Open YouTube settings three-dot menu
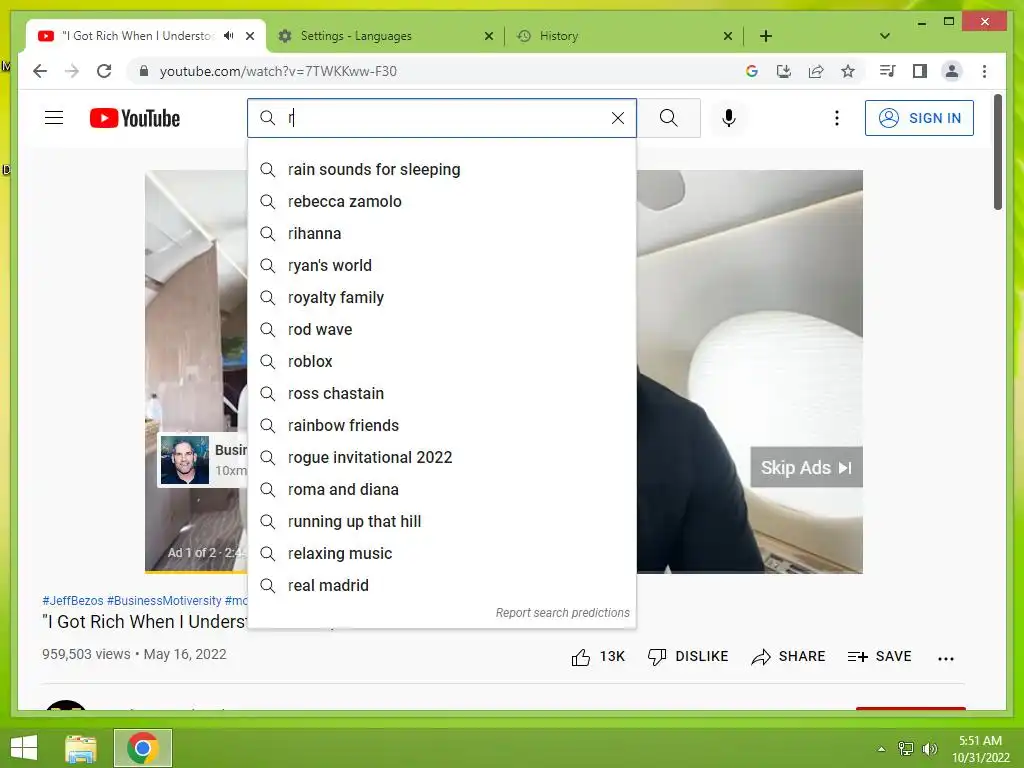This screenshot has width=1024, height=768. point(837,118)
